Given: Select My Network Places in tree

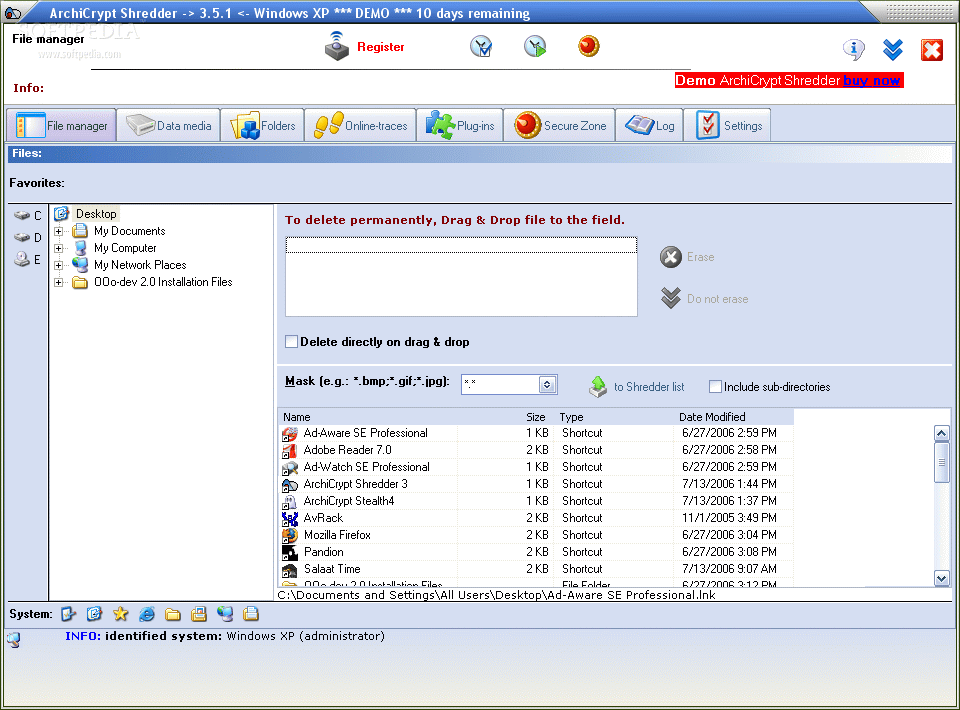Looking at the screenshot, I should click(x=140, y=265).
